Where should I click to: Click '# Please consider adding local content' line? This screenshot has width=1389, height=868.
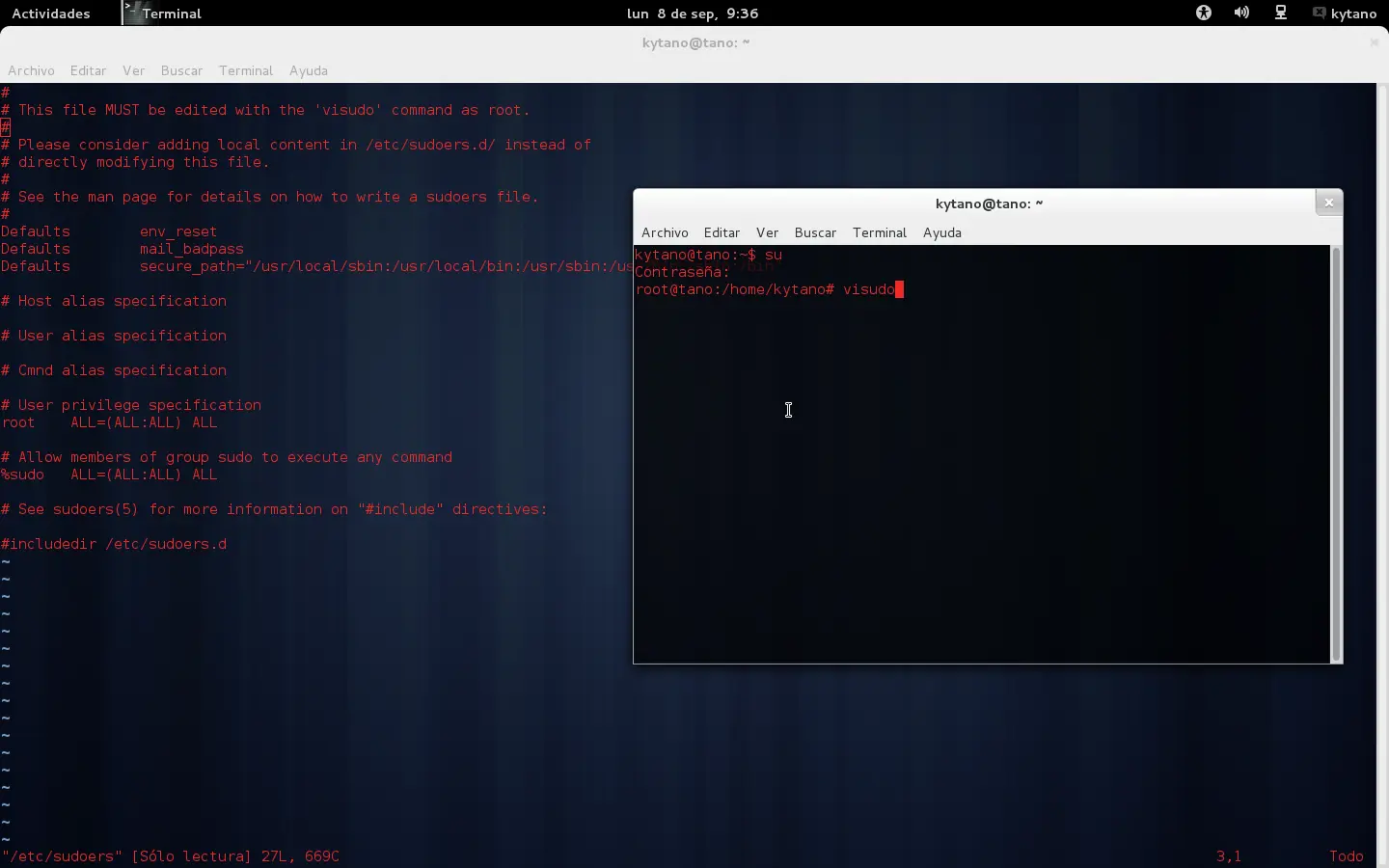pos(296,145)
